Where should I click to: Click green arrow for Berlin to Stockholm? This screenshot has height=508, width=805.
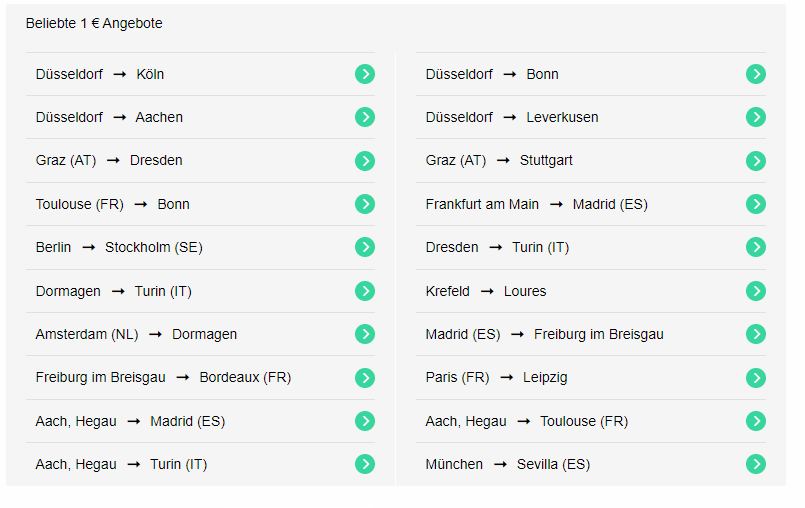click(x=365, y=247)
